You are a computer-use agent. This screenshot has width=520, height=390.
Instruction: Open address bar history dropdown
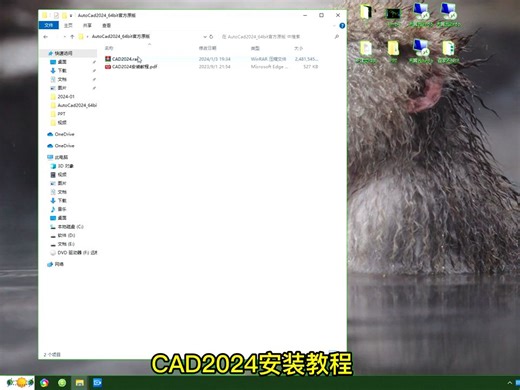pyautogui.click(x=205, y=37)
